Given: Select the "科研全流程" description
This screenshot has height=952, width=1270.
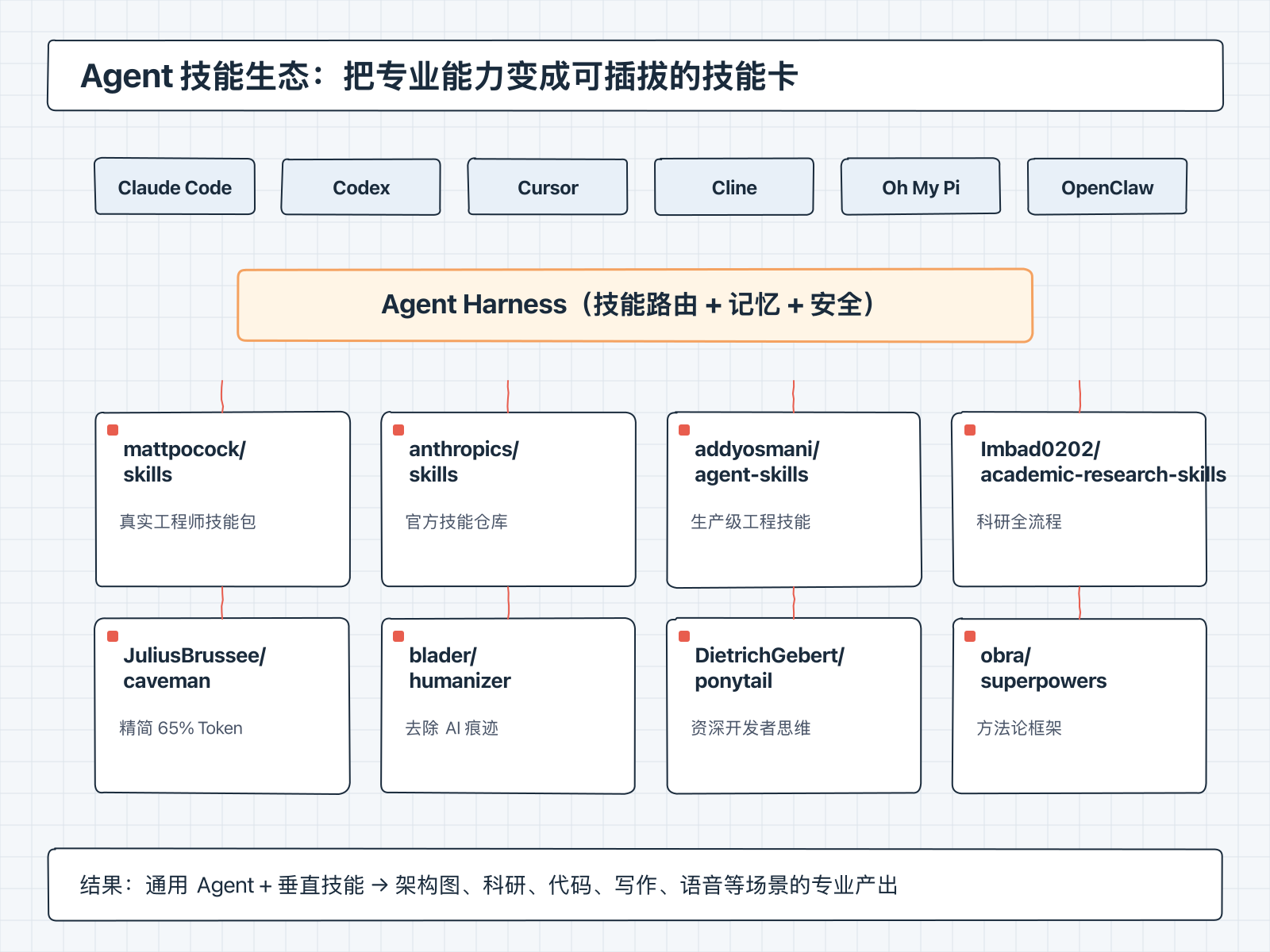Looking at the screenshot, I should tap(1019, 521).
